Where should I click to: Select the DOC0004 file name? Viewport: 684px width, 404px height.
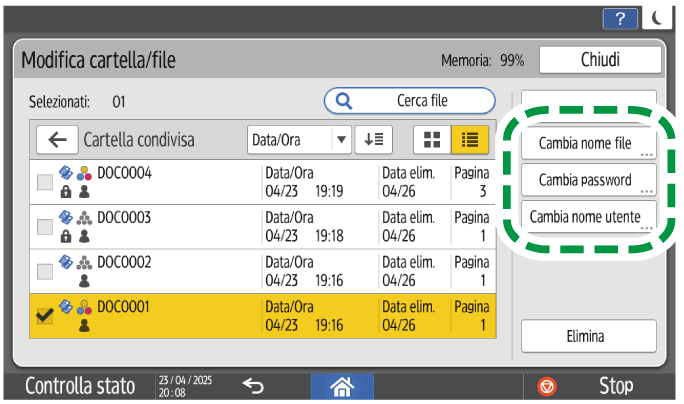pos(124,173)
